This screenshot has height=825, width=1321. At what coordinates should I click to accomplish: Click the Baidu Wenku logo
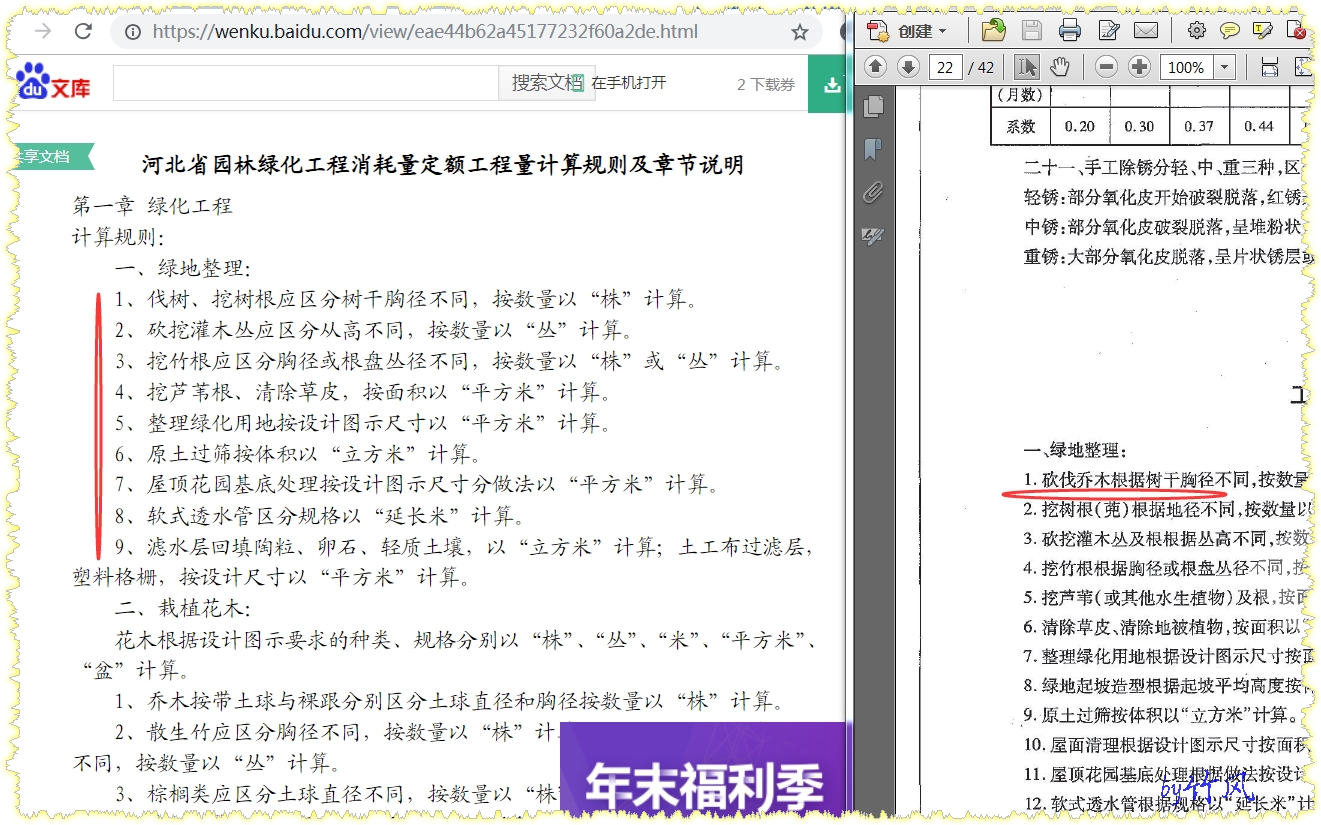pos(53,82)
